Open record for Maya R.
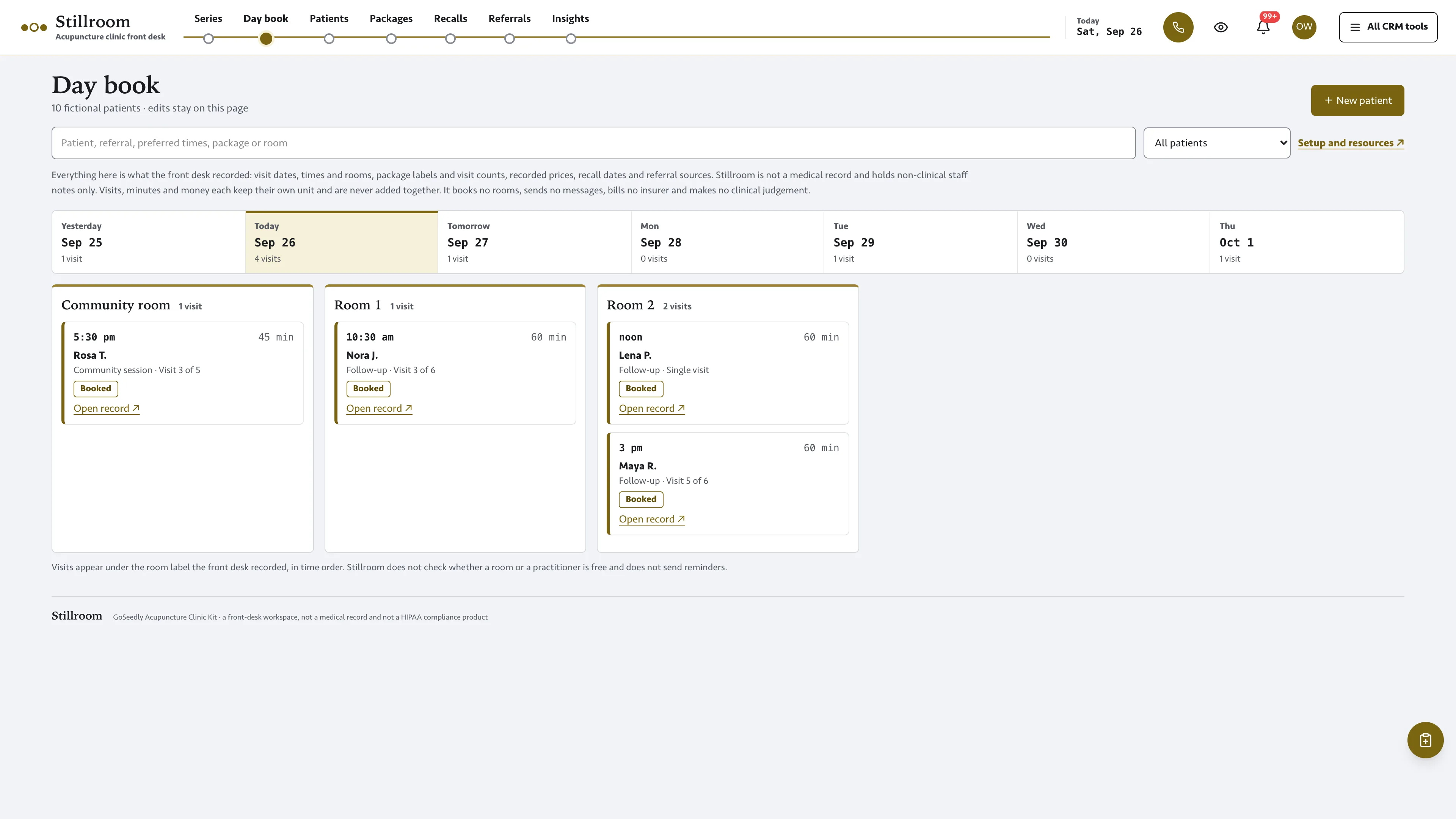This screenshot has height=819, width=1456. coord(652,519)
